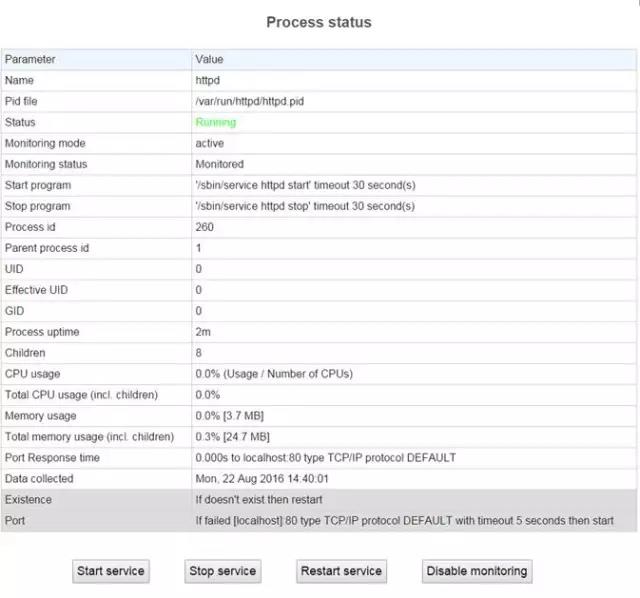This screenshot has height=598, width=640.
Task: Click the Process status heading
Action: coord(319,22)
